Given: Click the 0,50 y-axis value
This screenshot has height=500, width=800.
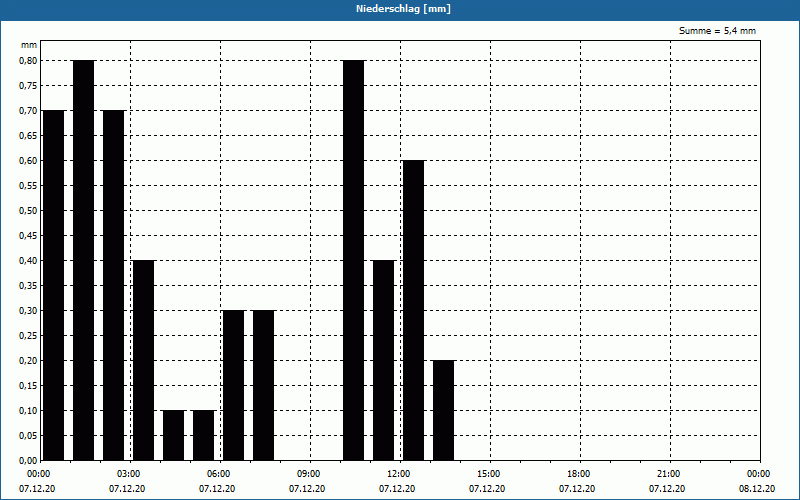Looking at the screenshot, I should click(x=28, y=210).
